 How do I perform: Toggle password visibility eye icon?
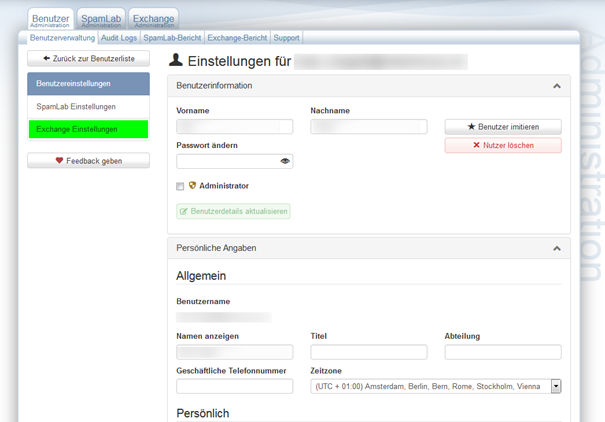pos(285,161)
